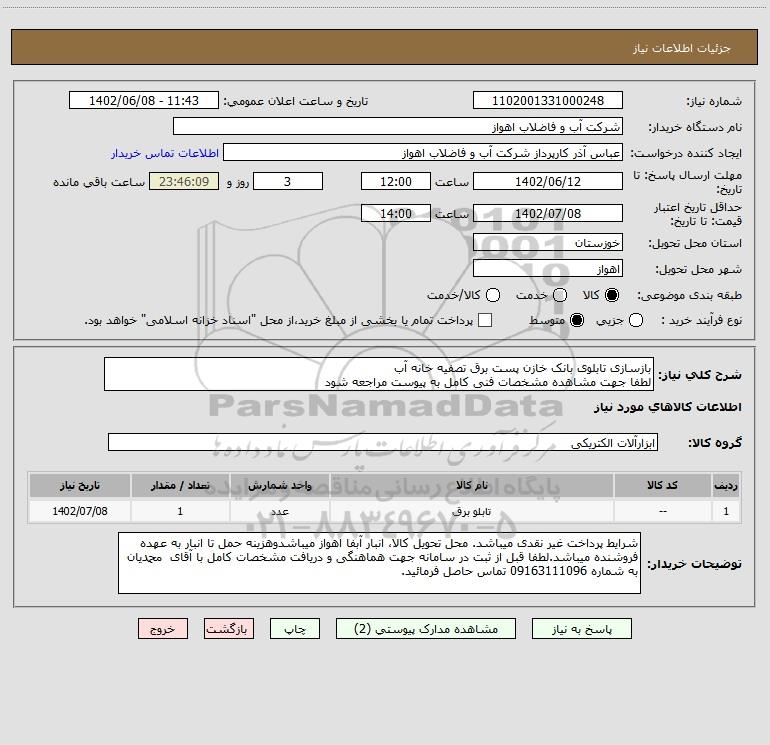The height and width of the screenshot is (745, 770).
Task: Click the buyer name field شرکت آب و فاضلاب اهواز
Action: tap(398, 126)
